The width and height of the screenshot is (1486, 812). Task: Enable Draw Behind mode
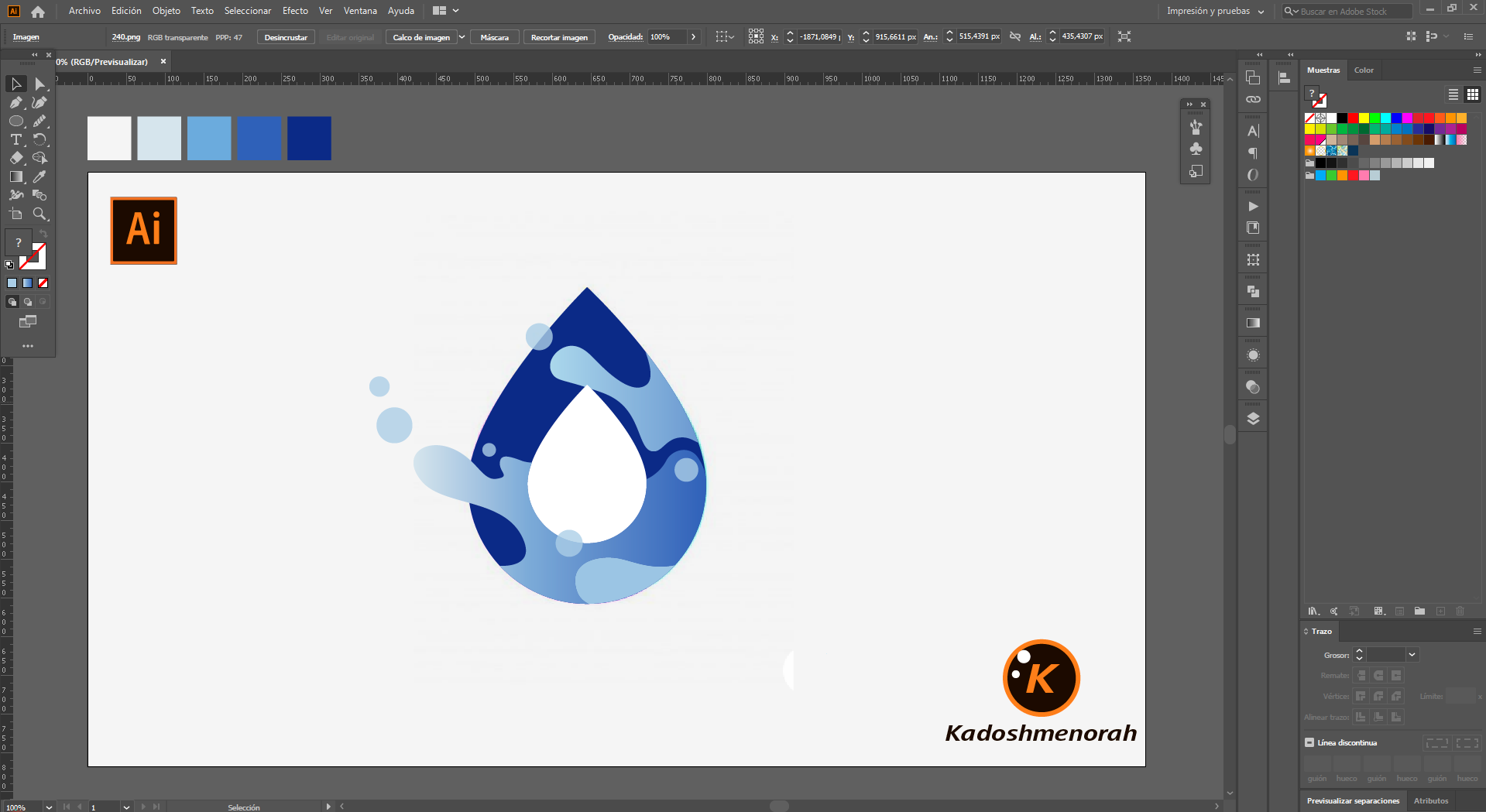pyautogui.click(x=27, y=302)
